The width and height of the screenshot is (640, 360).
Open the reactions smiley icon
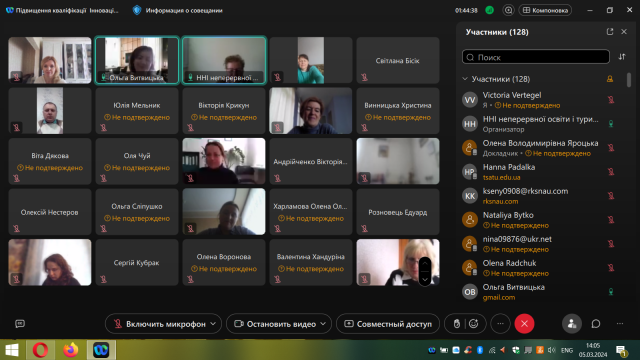[x=473, y=324]
